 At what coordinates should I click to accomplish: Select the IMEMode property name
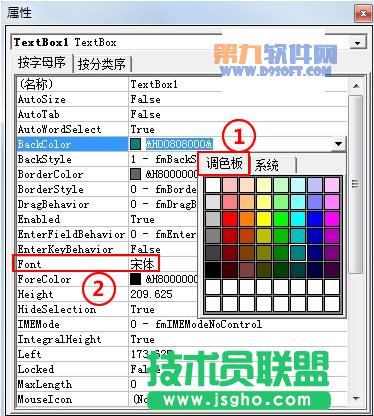click(x=39, y=324)
